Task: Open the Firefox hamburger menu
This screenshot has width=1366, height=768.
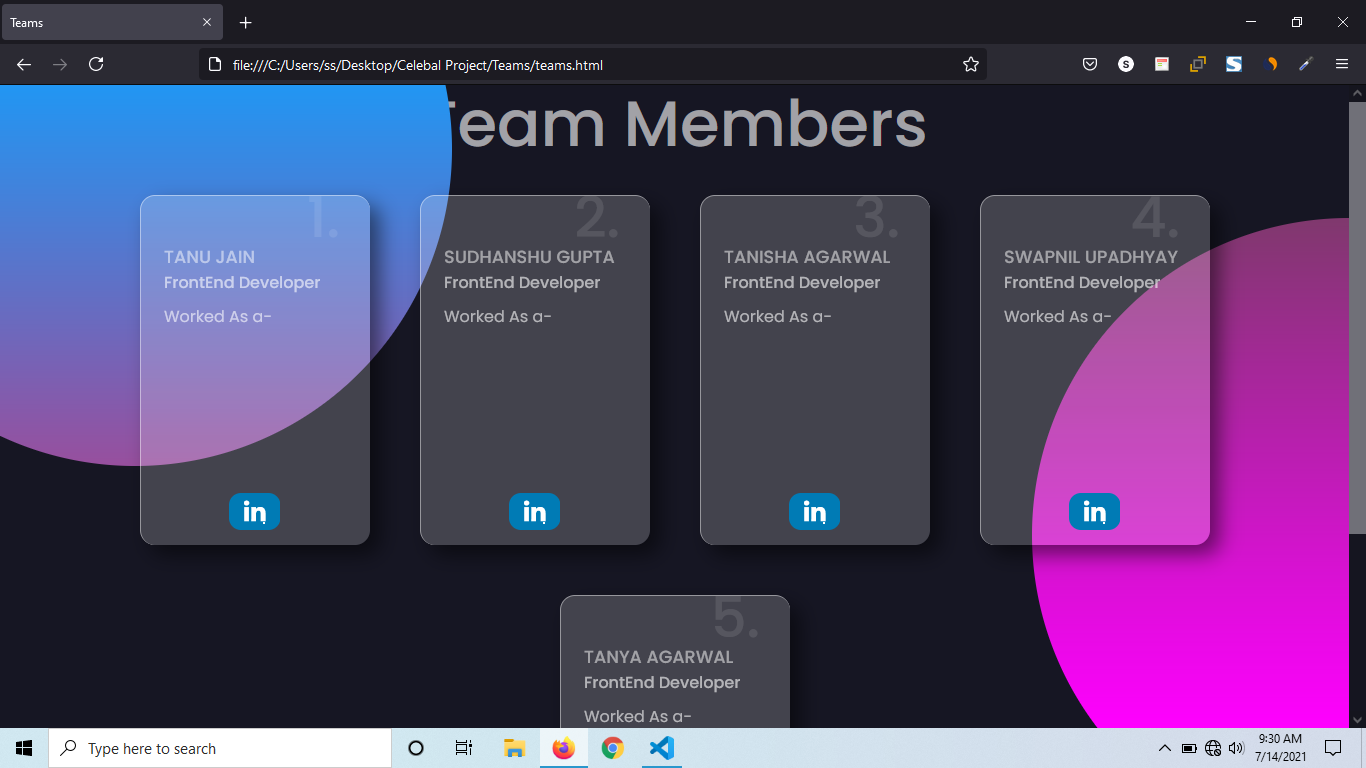Action: (1342, 64)
